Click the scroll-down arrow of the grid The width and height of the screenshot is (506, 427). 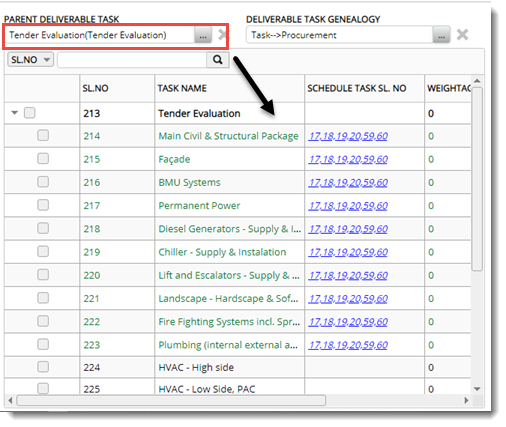tap(477, 389)
